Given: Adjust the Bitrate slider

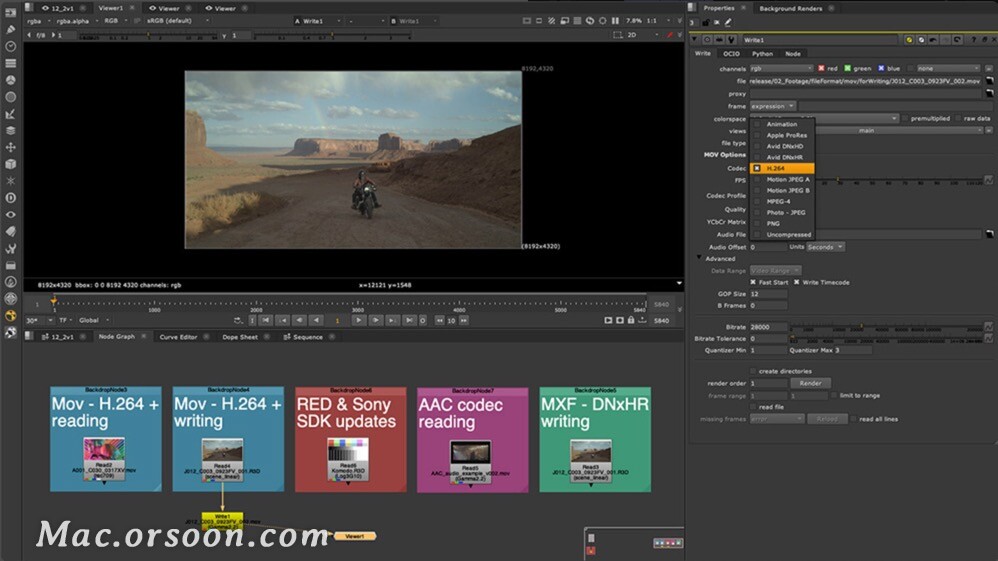Looking at the screenshot, I should pos(887,327).
